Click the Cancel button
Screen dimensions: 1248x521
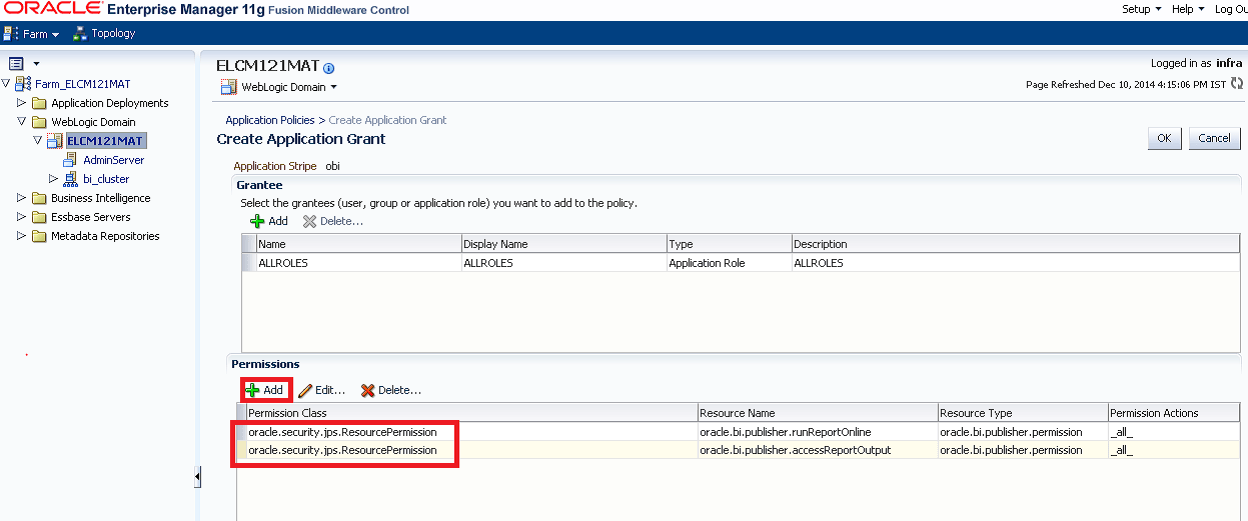tap(1214, 138)
